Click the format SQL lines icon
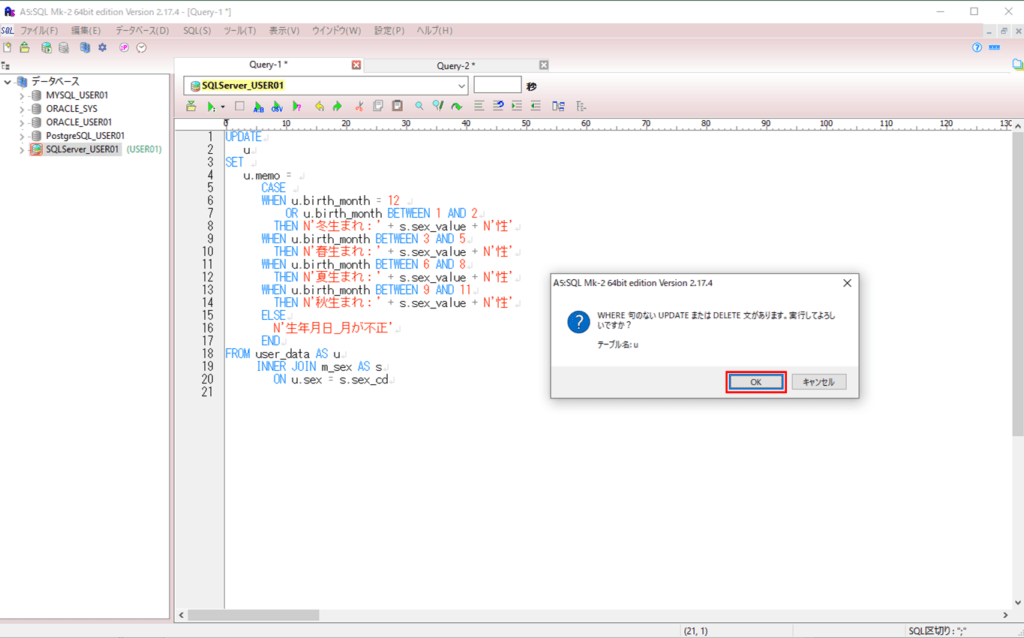 (x=479, y=106)
